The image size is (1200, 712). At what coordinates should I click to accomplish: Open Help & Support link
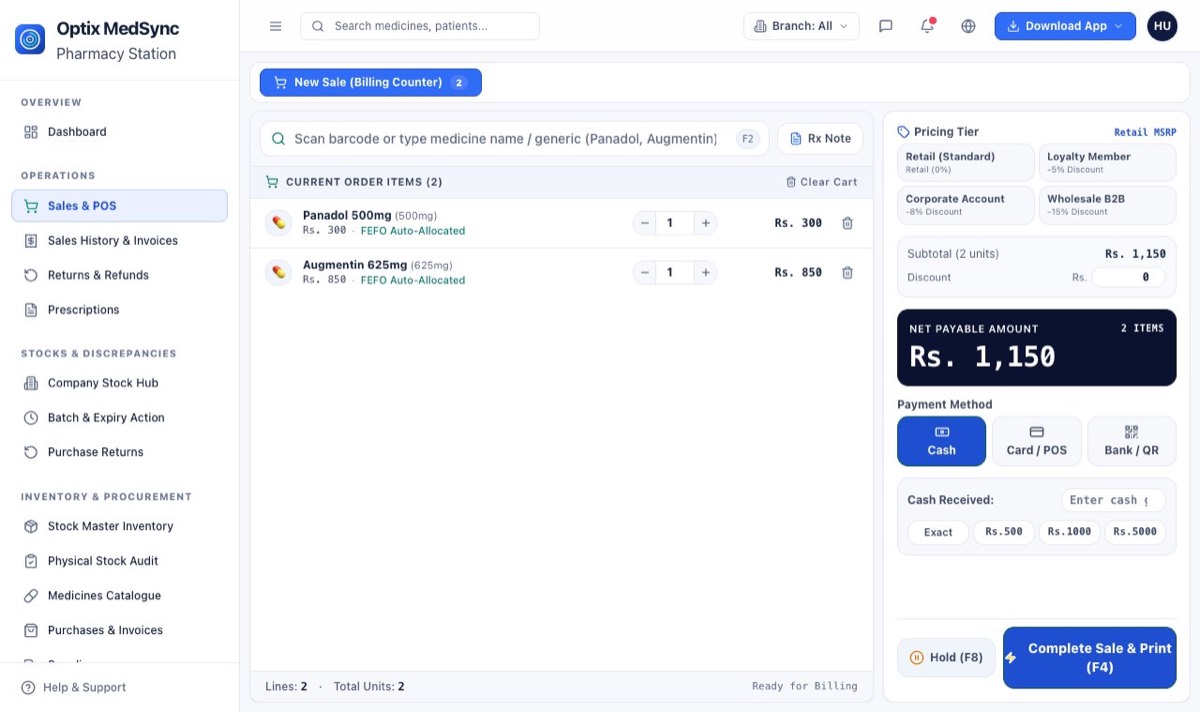[74, 688]
